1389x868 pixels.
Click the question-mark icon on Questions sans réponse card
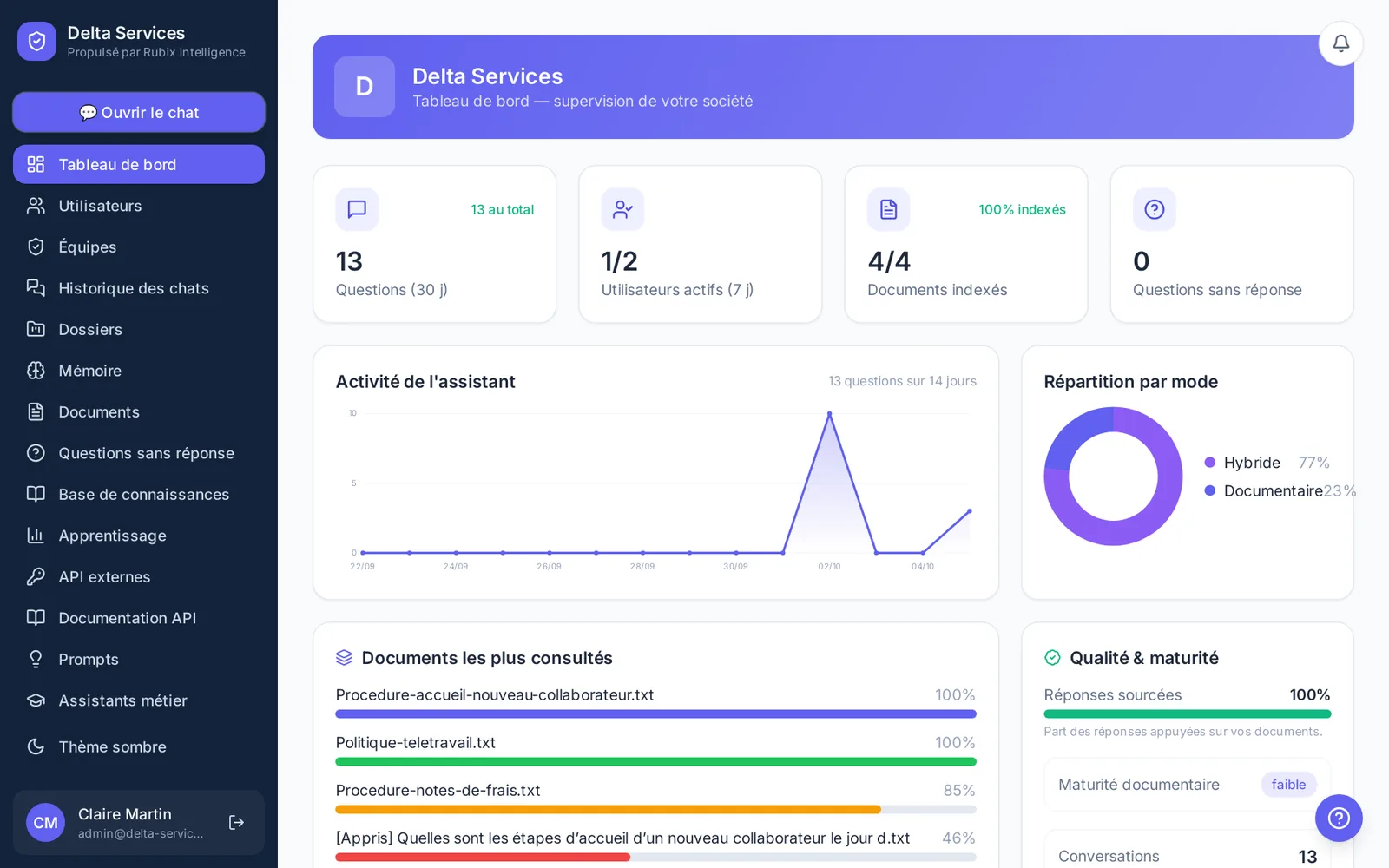(1155, 209)
